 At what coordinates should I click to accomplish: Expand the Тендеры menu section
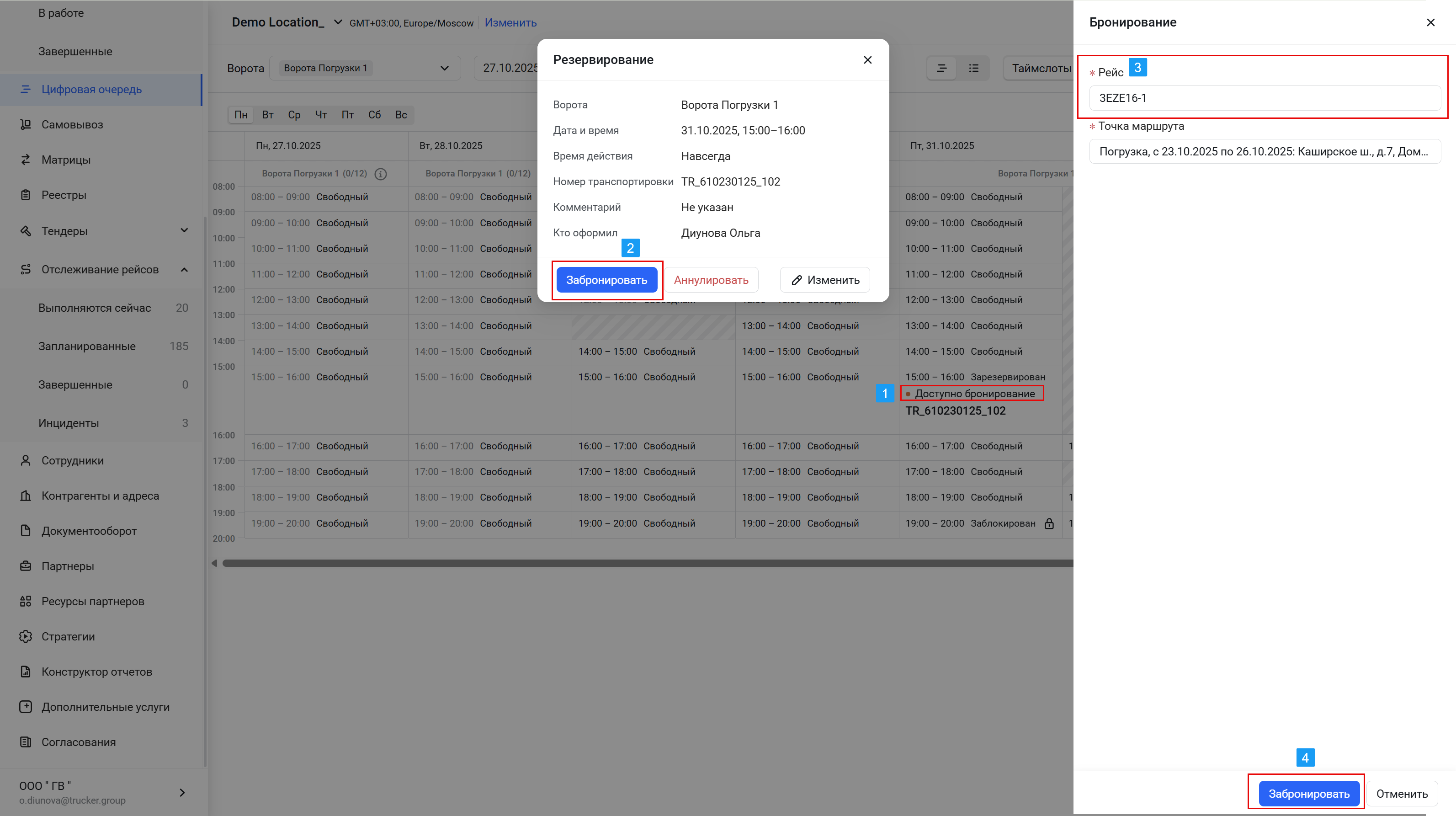tap(184, 231)
